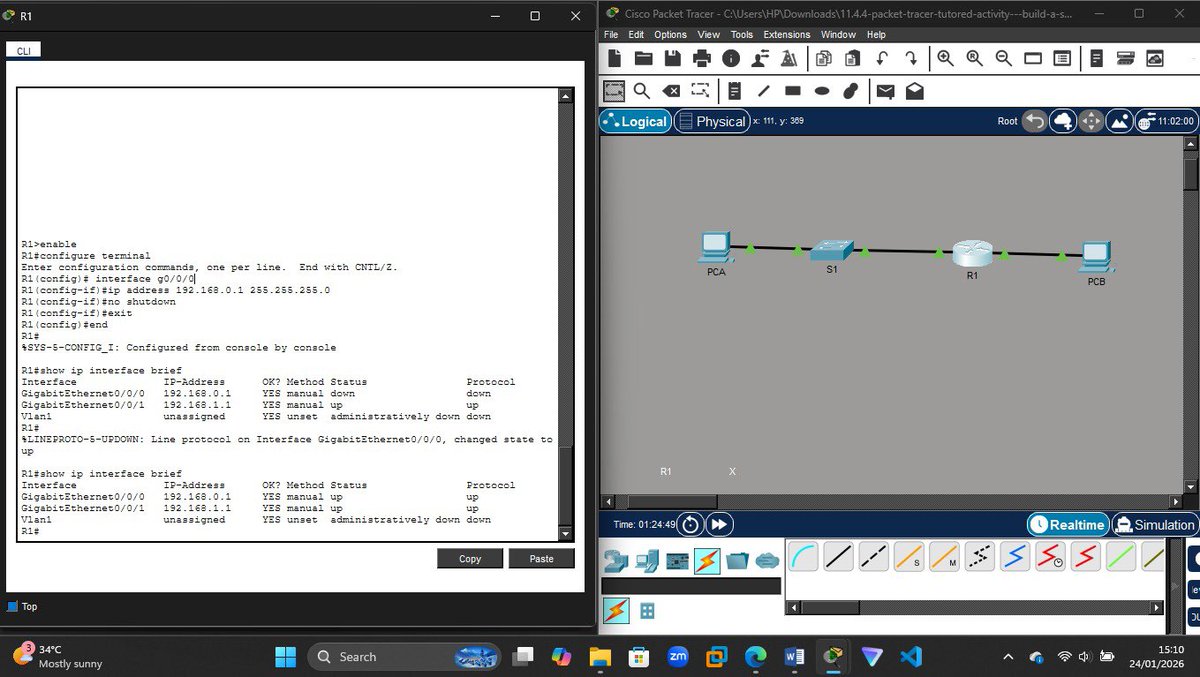Open the Options menu

pos(671,35)
